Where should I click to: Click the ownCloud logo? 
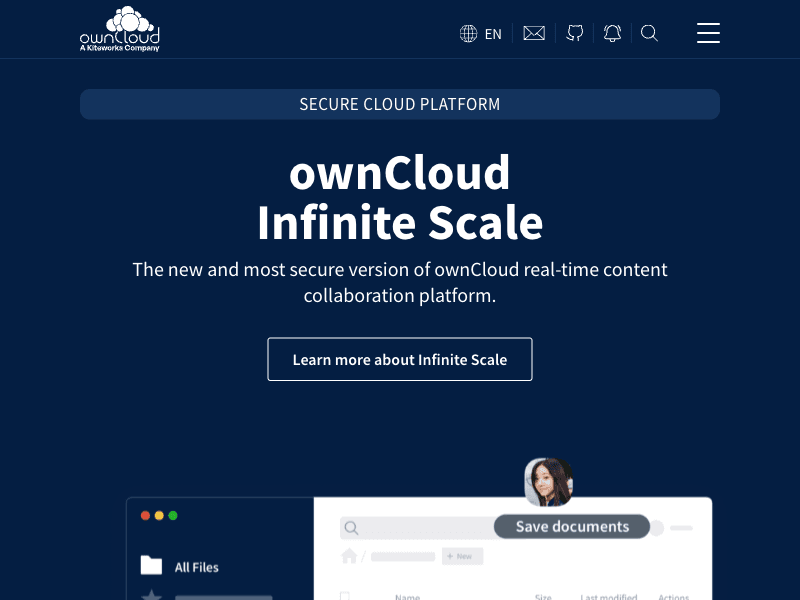(119, 28)
